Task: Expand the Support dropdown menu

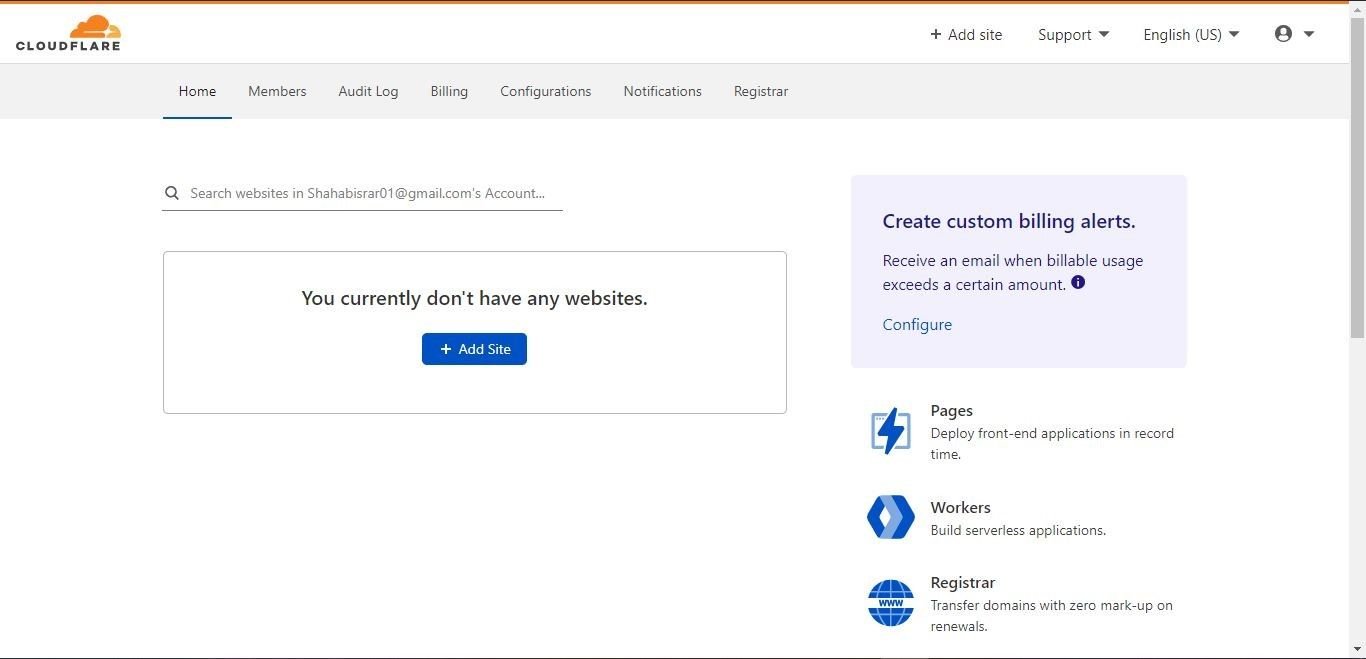Action: (x=1073, y=35)
